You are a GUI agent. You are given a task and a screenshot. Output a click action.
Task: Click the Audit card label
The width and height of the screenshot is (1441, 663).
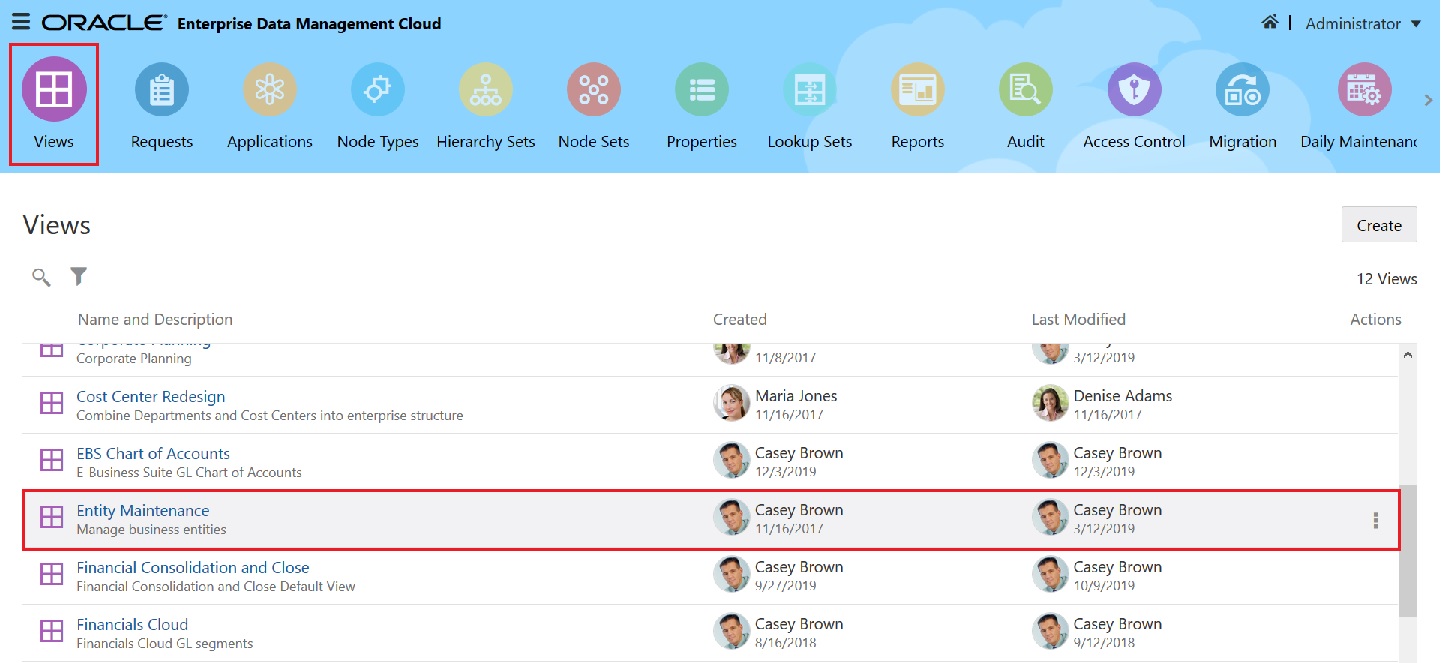1026,142
